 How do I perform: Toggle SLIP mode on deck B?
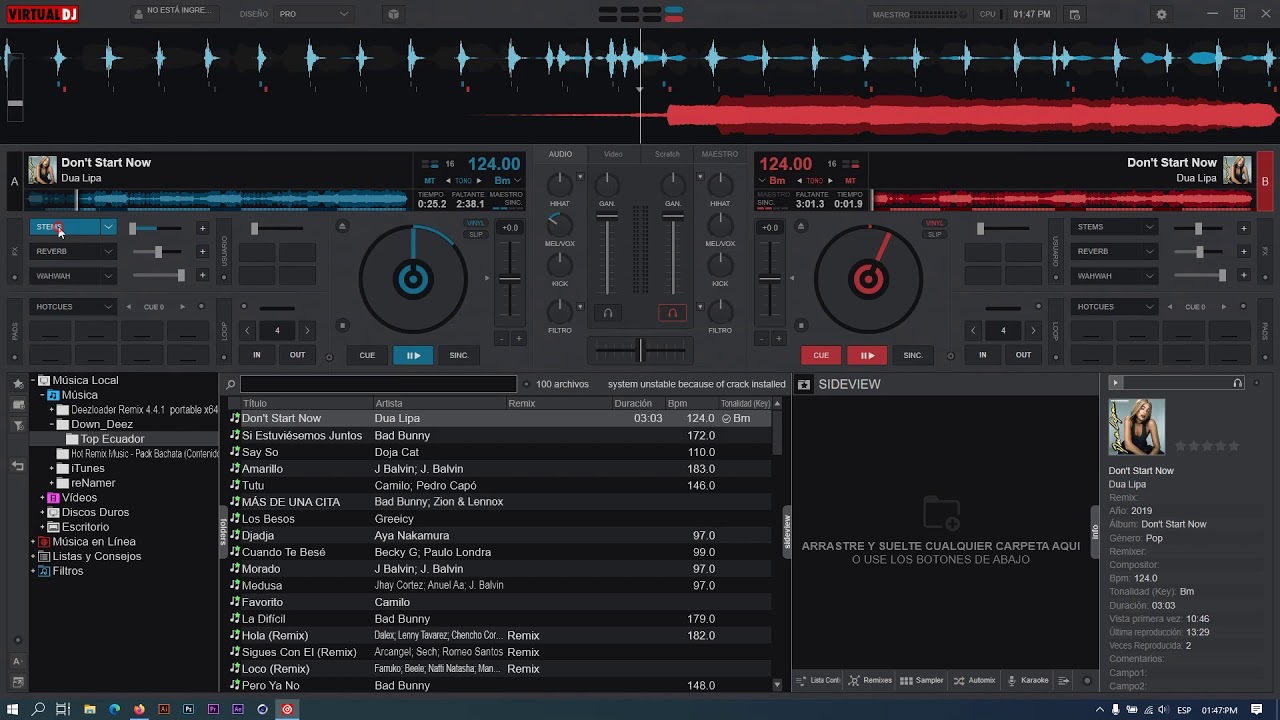[934, 234]
